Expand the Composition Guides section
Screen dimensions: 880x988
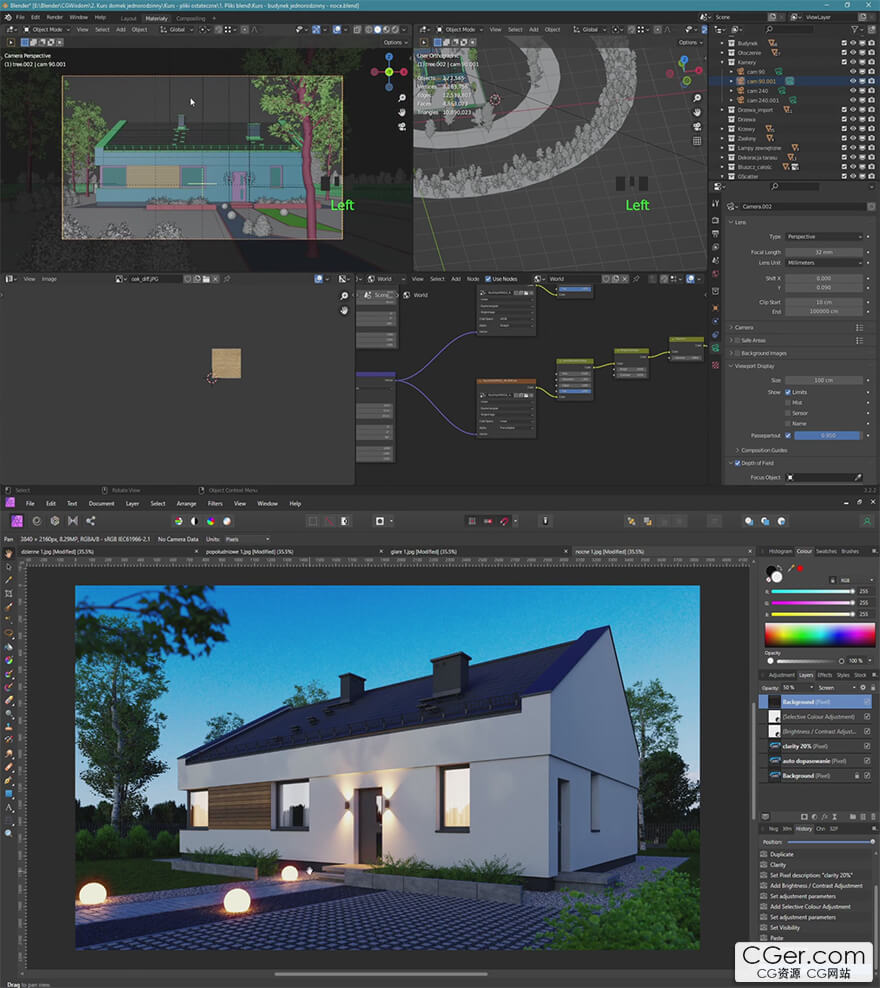(x=764, y=450)
